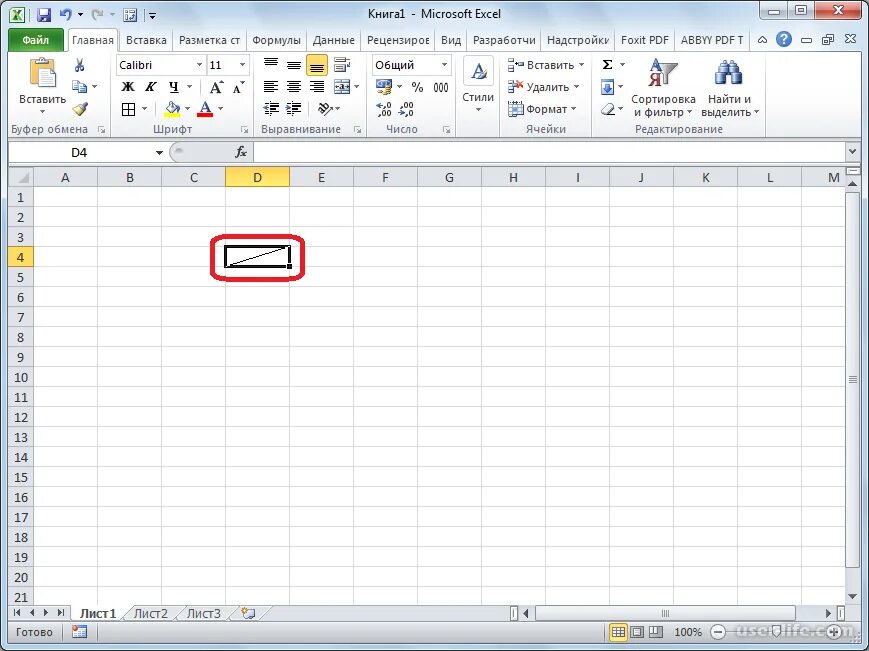Apply yellow fill color to cell

pyautogui.click(x=172, y=109)
